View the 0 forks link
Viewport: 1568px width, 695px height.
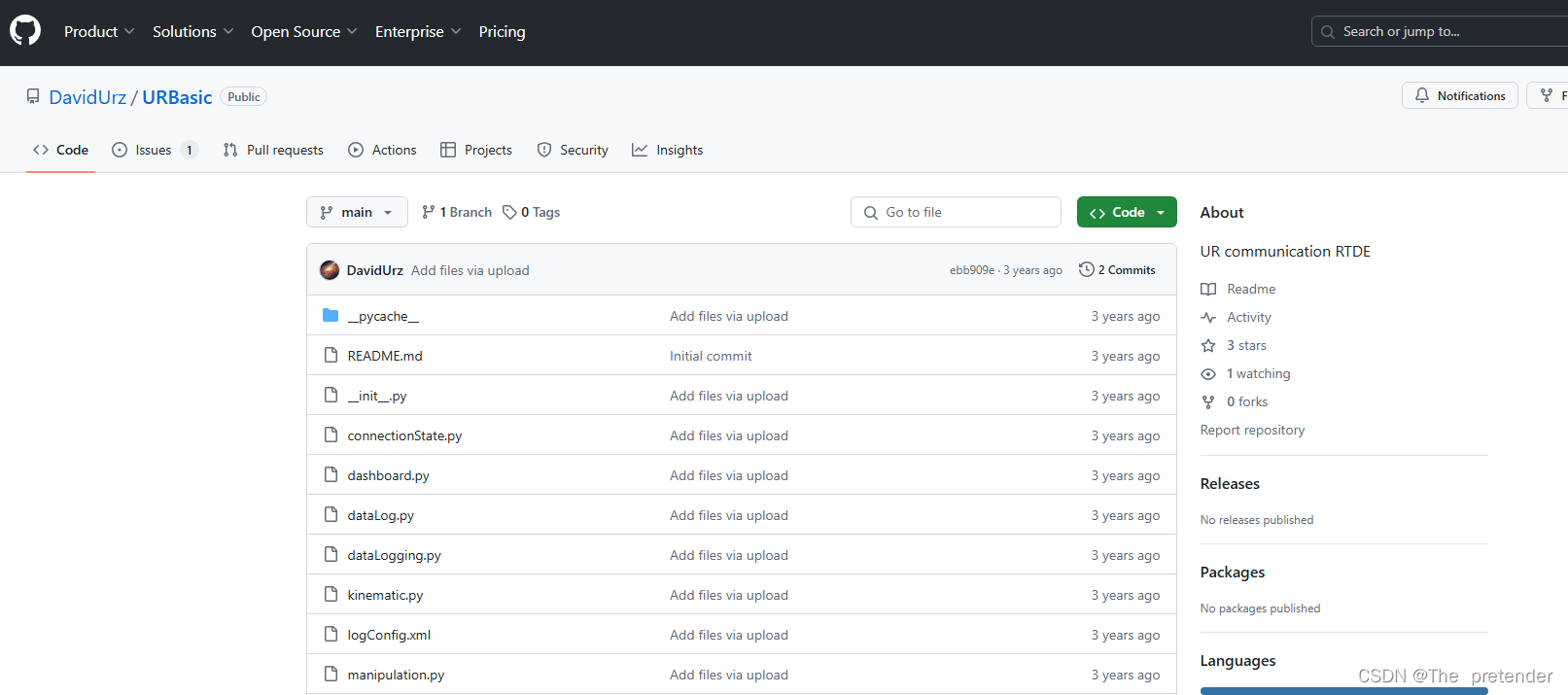click(1247, 401)
